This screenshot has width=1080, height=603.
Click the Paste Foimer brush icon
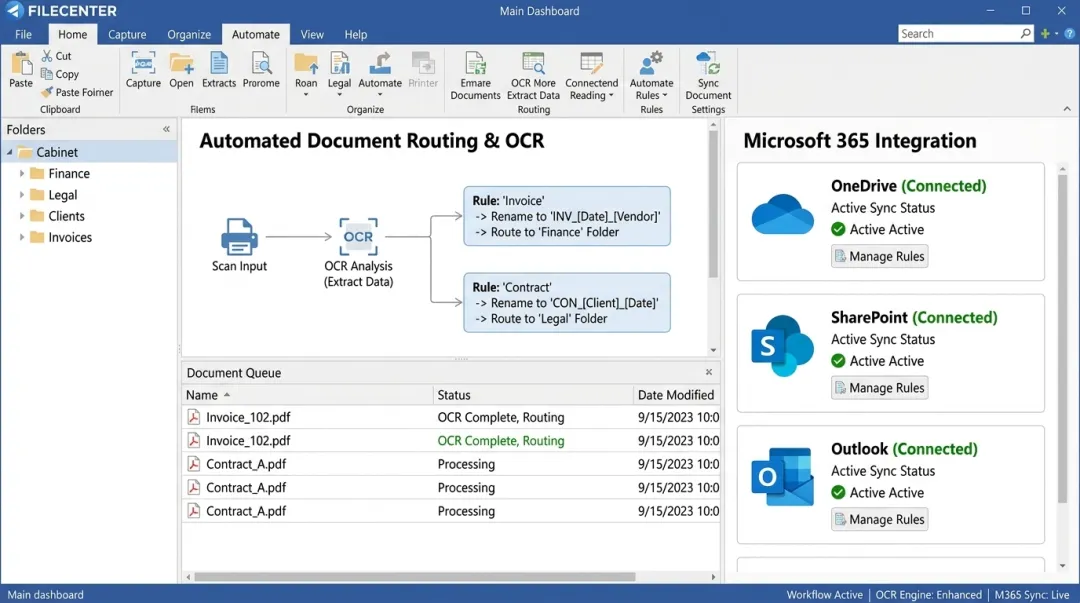click(47, 92)
